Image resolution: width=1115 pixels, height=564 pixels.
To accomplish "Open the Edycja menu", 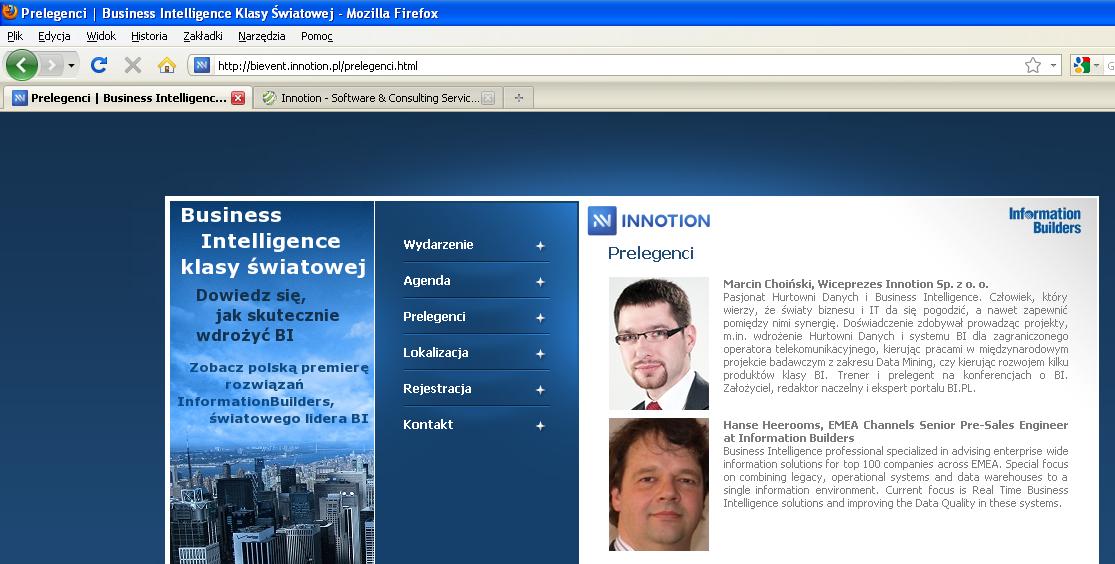I will click(x=54, y=36).
